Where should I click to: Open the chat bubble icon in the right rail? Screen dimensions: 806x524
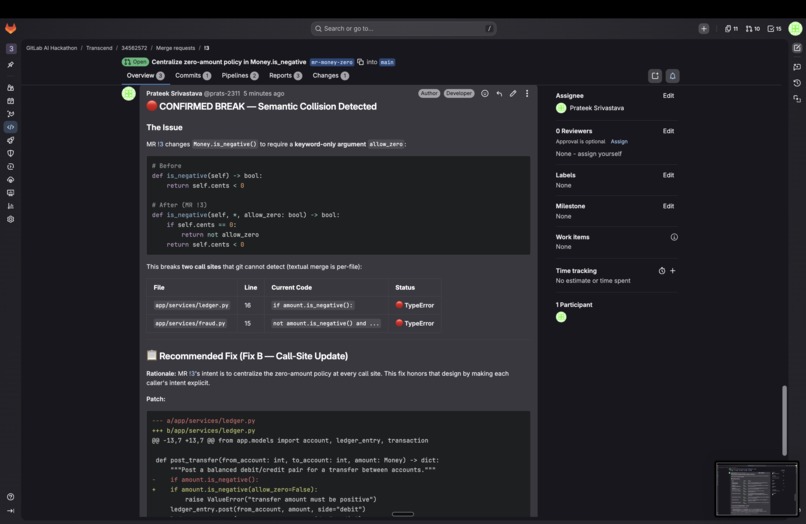797,67
